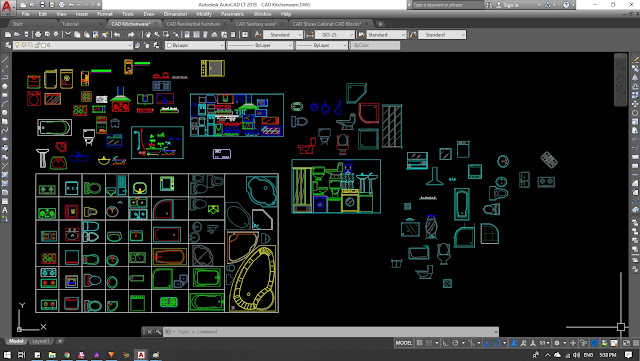The height and width of the screenshot is (361, 640).
Task: Select the Line tool in Draw toolbar
Action: pos(4,60)
